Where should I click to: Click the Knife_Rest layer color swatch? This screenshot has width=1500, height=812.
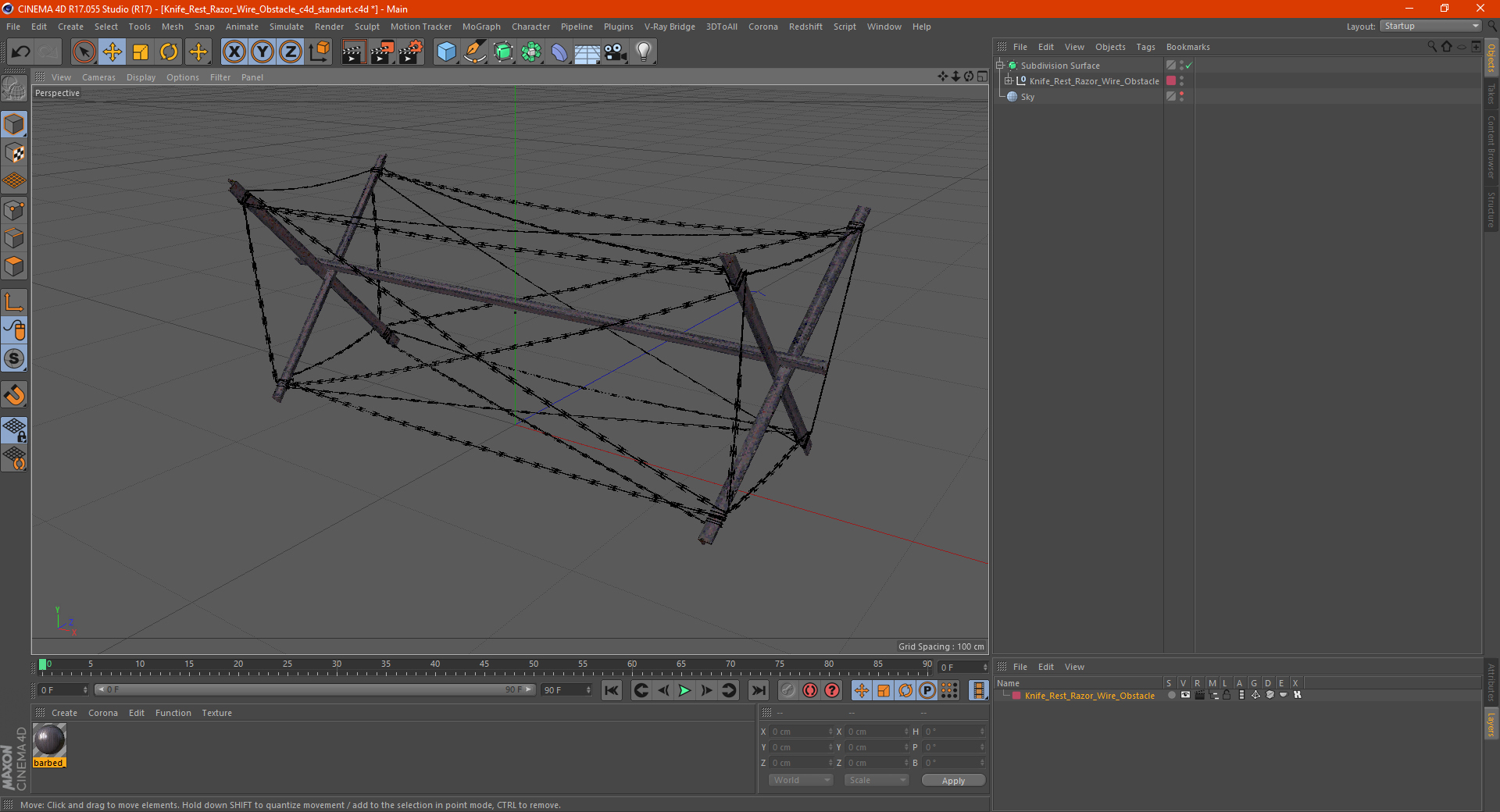tap(1171, 81)
